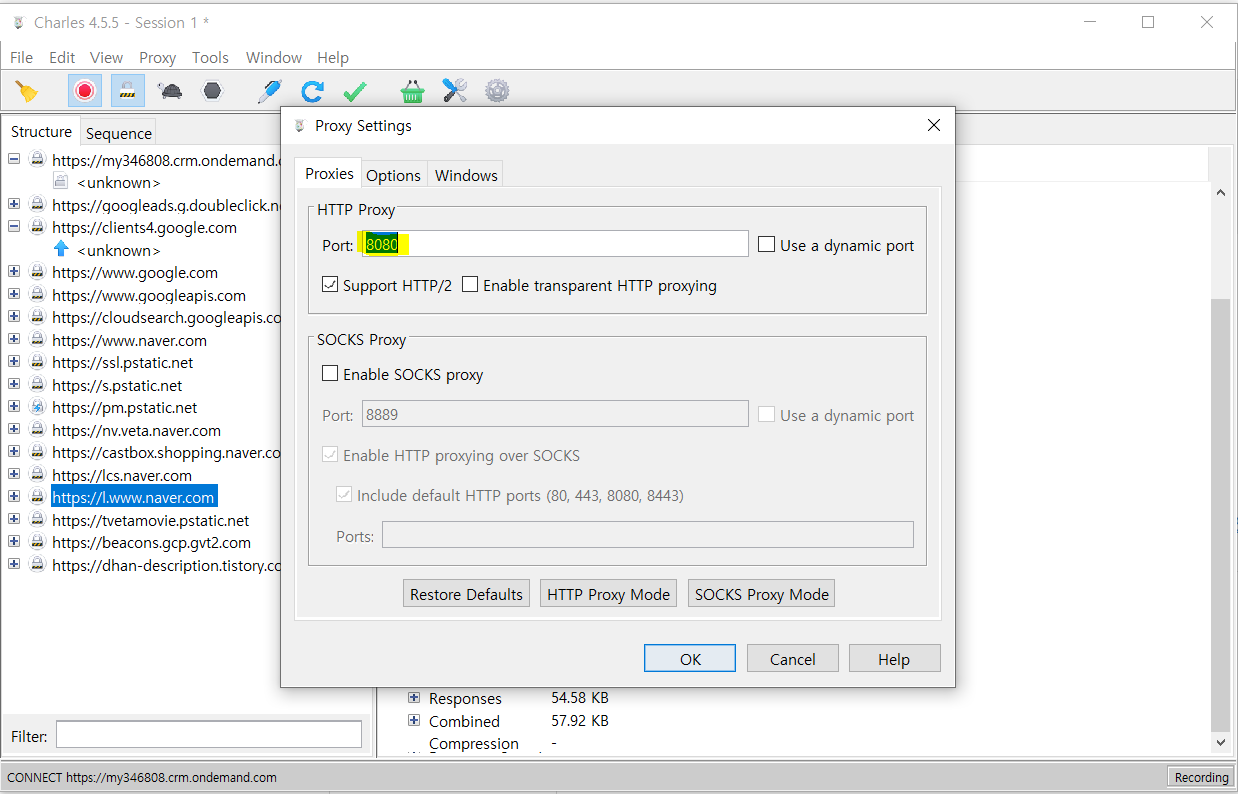Image resolution: width=1238 pixels, height=794 pixels.
Task: Click the blue Repeat arrow icon
Action: [x=312, y=91]
